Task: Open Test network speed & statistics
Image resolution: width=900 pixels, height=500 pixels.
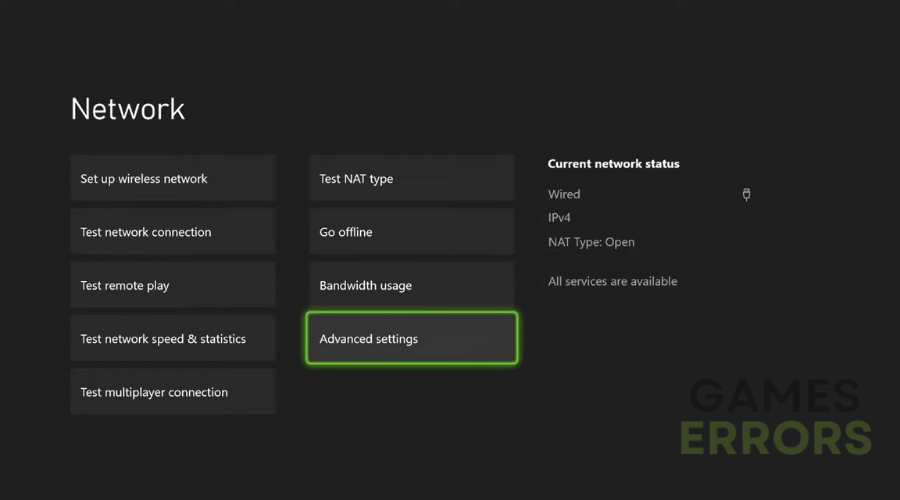Action: point(172,339)
